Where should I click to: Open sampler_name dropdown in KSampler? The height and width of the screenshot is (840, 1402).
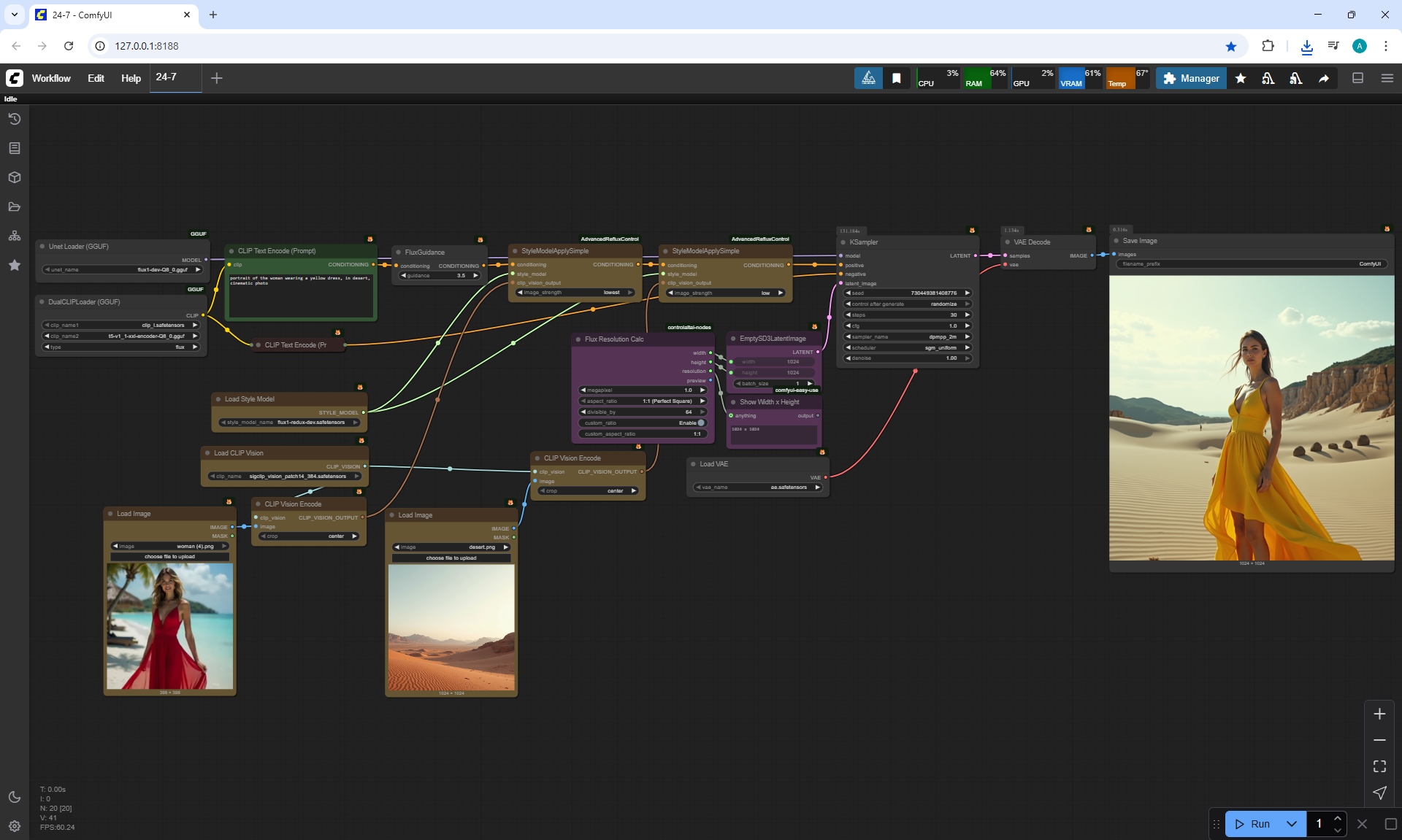click(908, 336)
